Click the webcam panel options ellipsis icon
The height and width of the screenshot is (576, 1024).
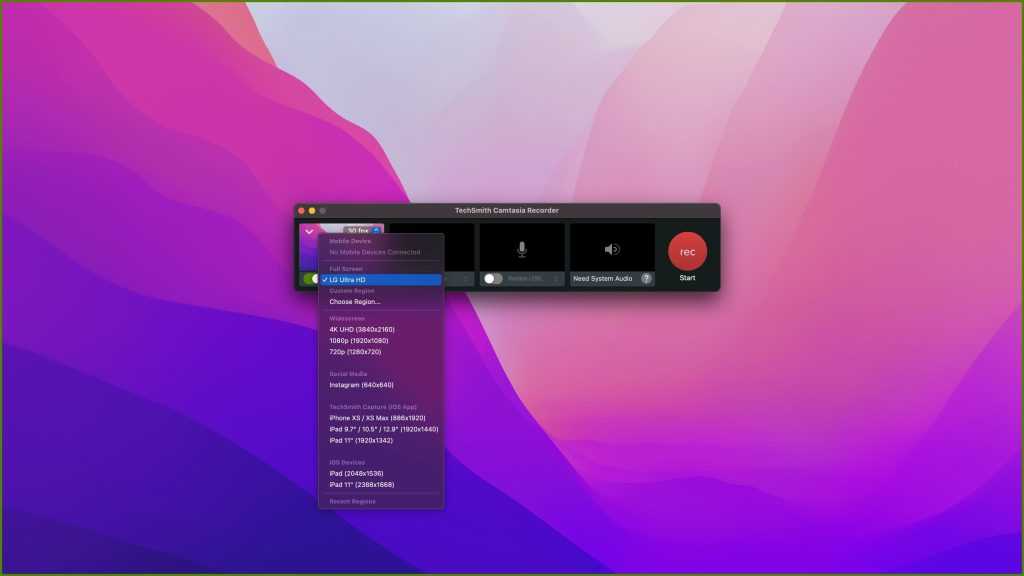[x=465, y=279]
